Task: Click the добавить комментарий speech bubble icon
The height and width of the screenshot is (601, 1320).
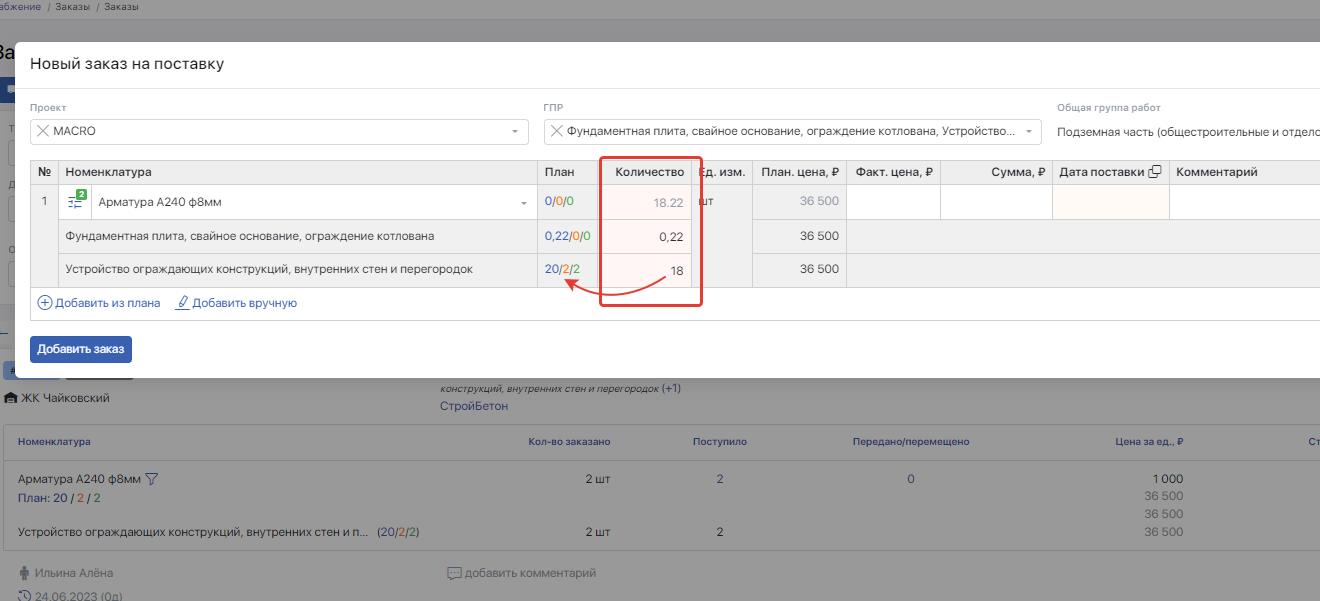Action: pyautogui.click(x=454, y=573)
